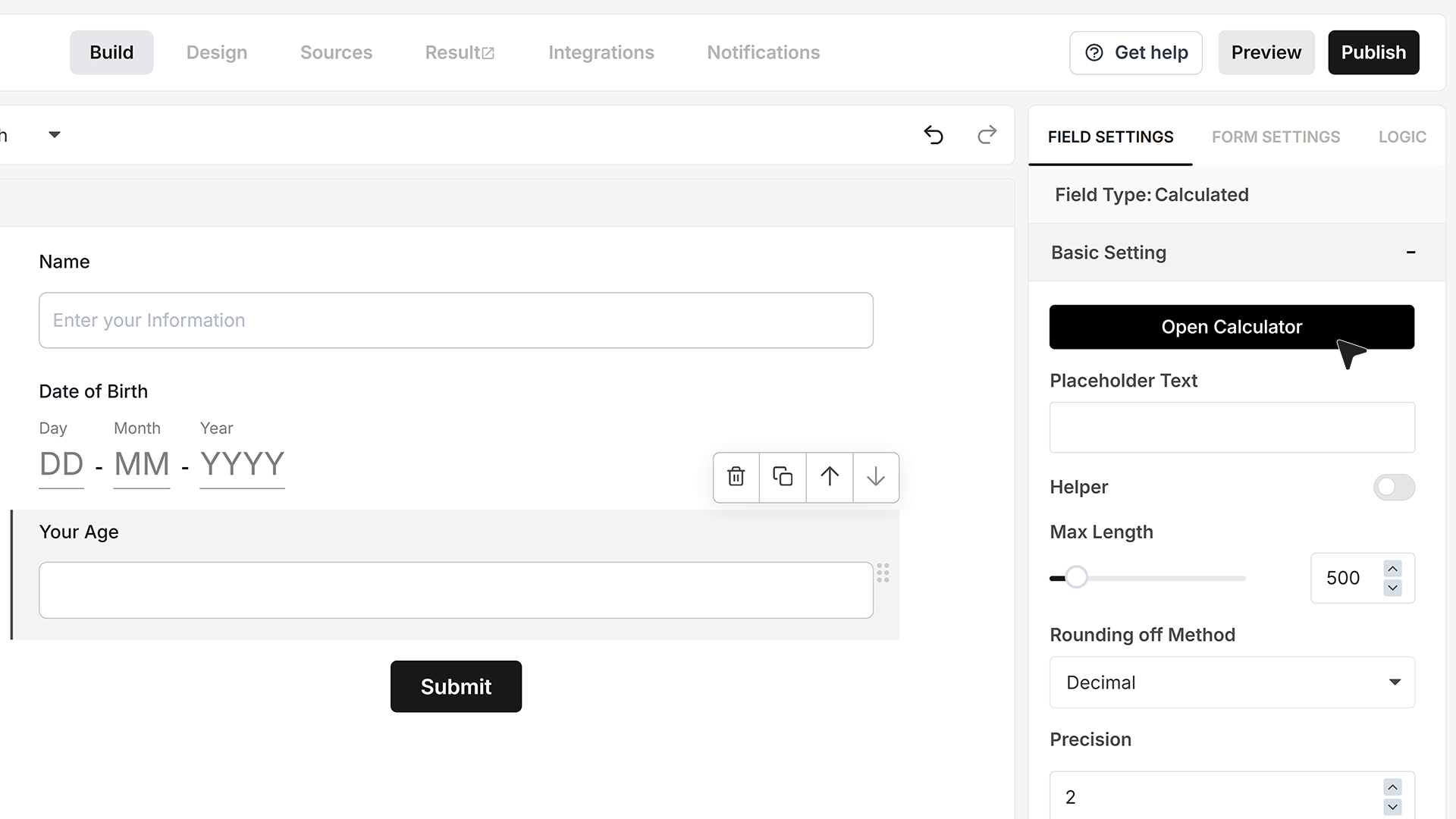Collapse the Basic Setting section
This screenshot has width=1456, height=819.
(1410, 253)
